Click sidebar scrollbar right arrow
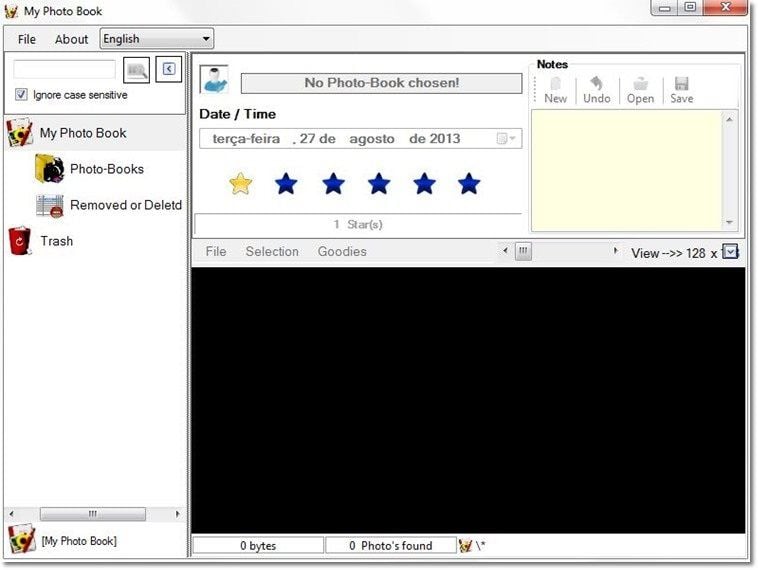This screenshot has height=570, width=758. tap(177, 514)
